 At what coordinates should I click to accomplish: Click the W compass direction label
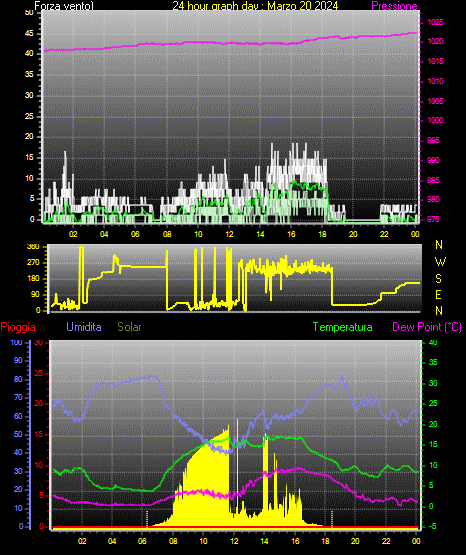pyautogui.click(x=440, y=262)
